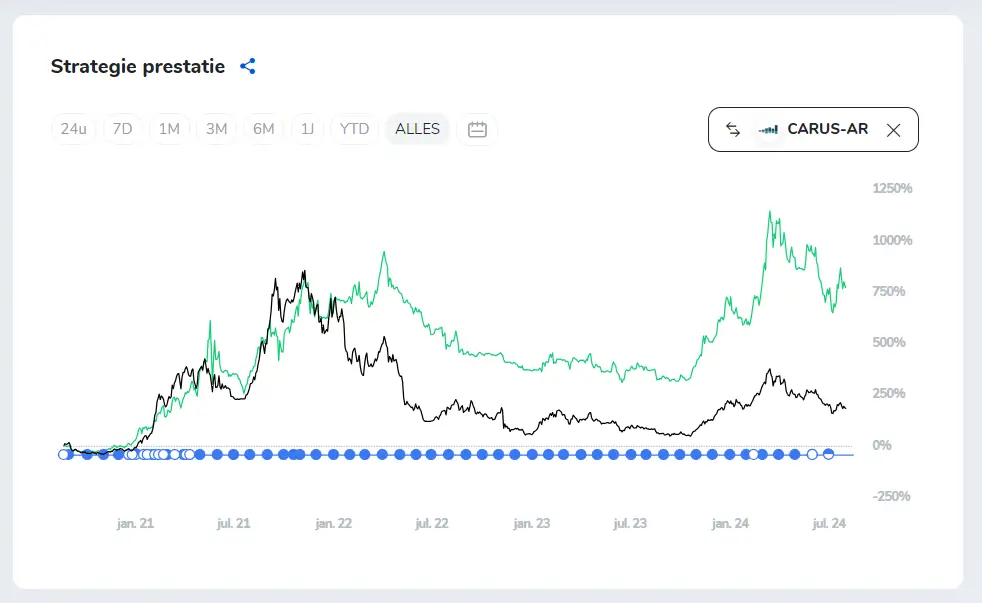Click the leftmost marker on the timeline
Image resolution: width=982 pixels, height=603 pixels.
coord(64,454)
